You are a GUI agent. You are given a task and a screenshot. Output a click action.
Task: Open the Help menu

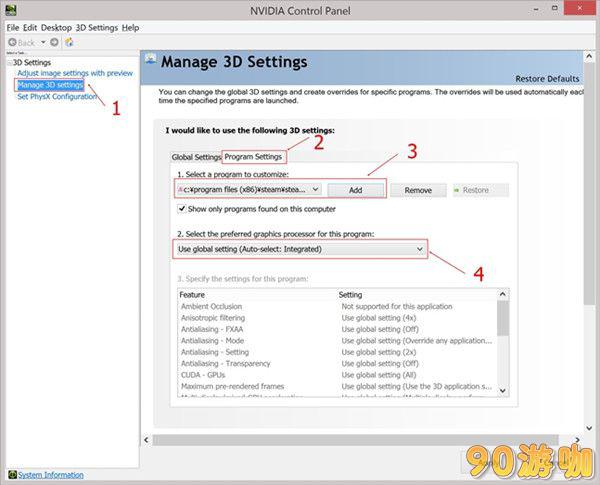(130, 28)
